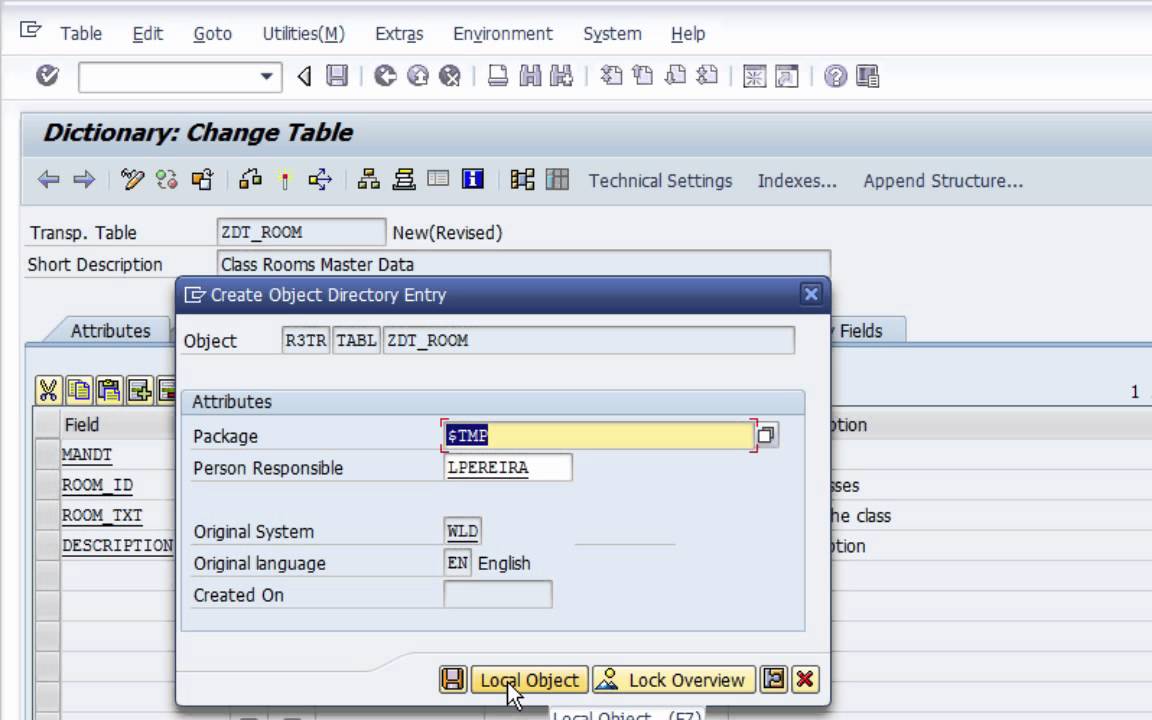Click icon between Lock Overview and cancel

(x=774, y=680)
